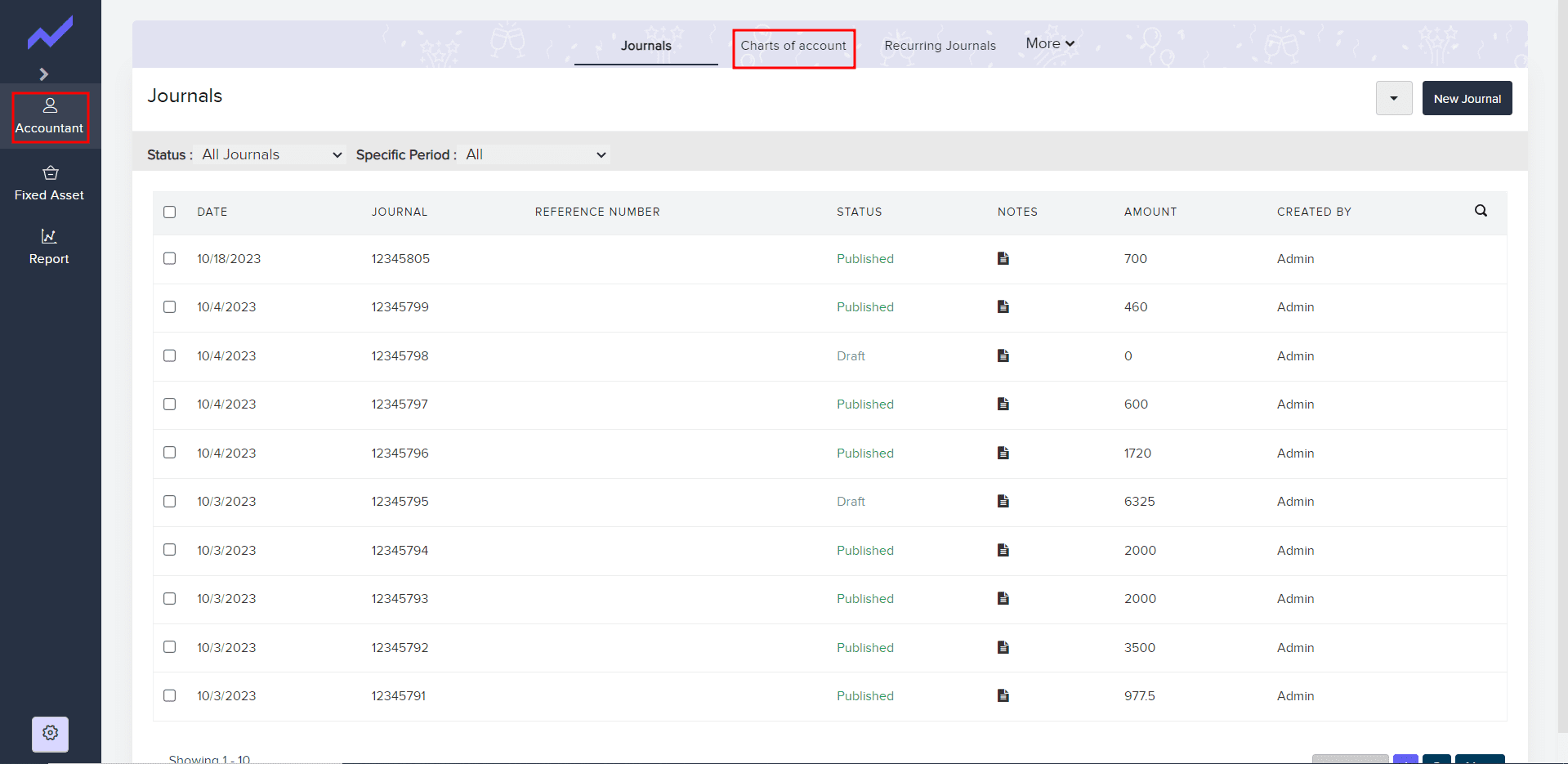The image size is (1568, 764).
Task: Open the Fixed Asset sidebar module
Action: (50, 183)
